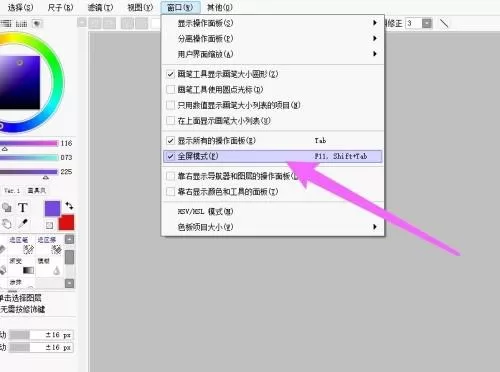
Task: Enable 靠右显示颜色和工具的面板 checkbox
Action: [x=170, y=192]
